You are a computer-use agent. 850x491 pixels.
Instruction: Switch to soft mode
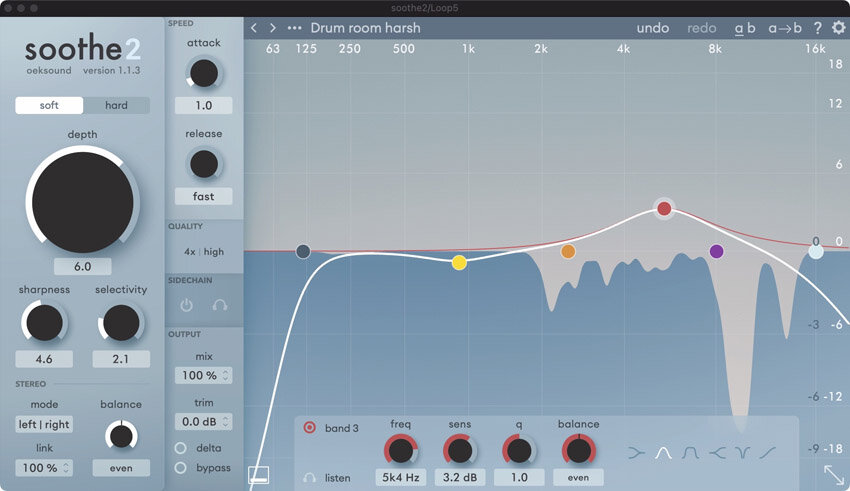pyautogui.click(x=49, y=105)
